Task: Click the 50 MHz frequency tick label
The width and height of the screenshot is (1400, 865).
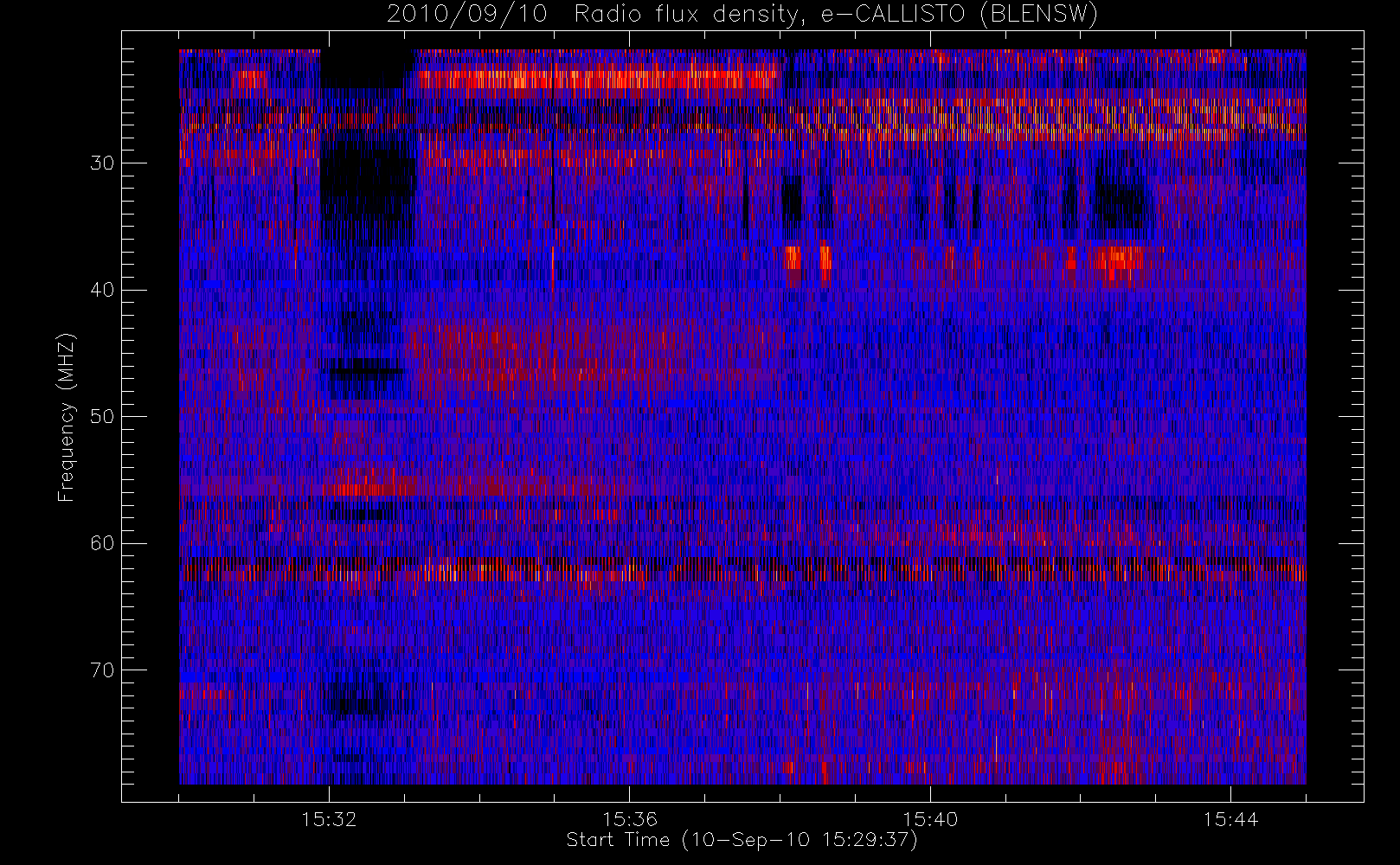Action: (102, 416)
